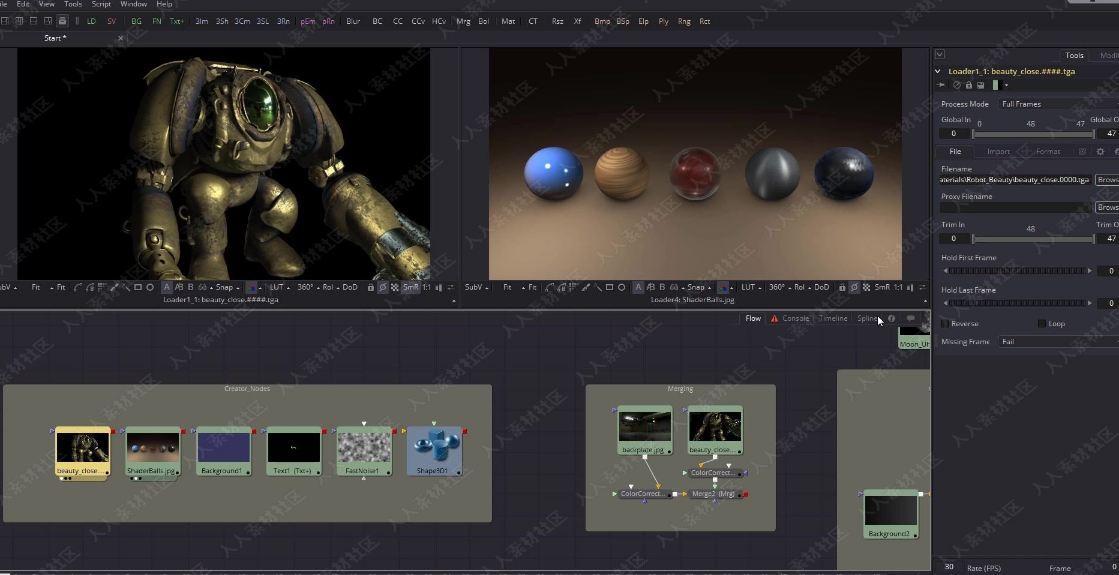Click the Hold First Frame slider

(1017, 271)
